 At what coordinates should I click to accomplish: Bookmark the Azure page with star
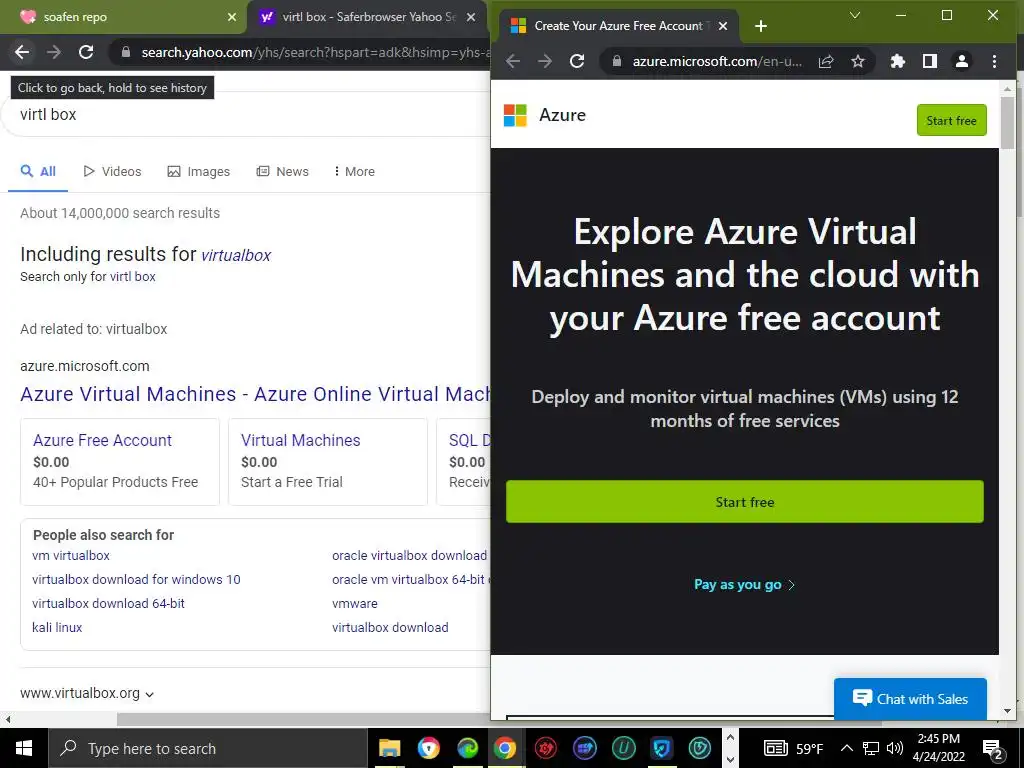pos(857,61)
